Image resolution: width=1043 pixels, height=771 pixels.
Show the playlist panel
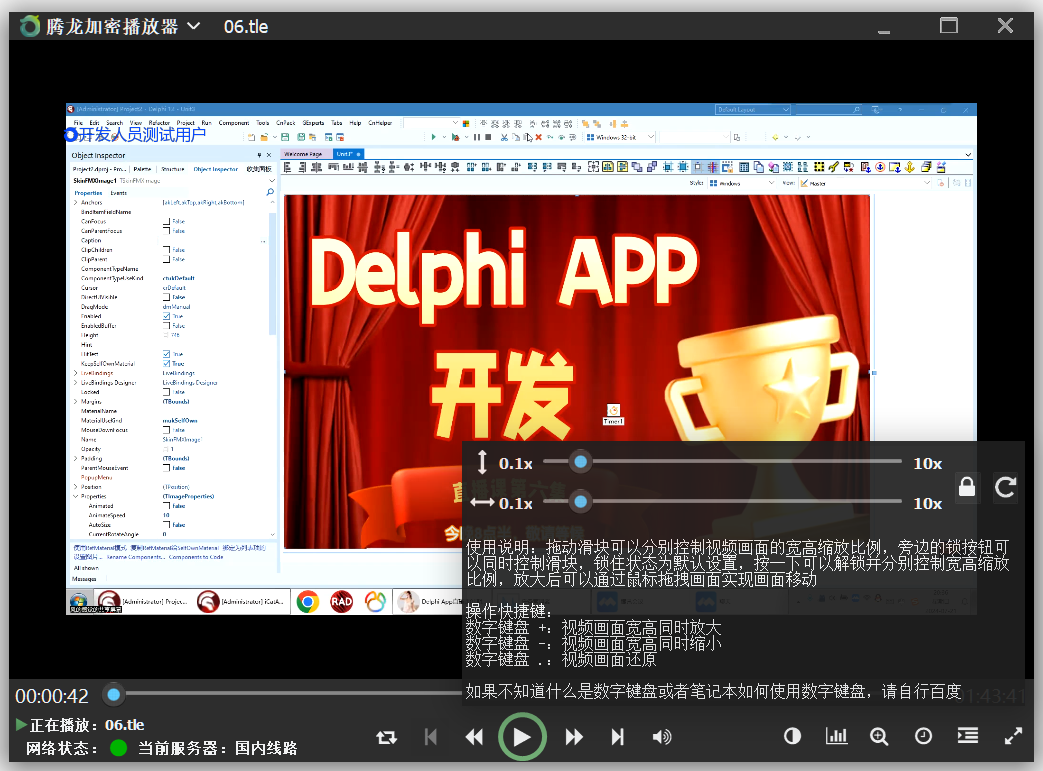click(x=968, y=736)
